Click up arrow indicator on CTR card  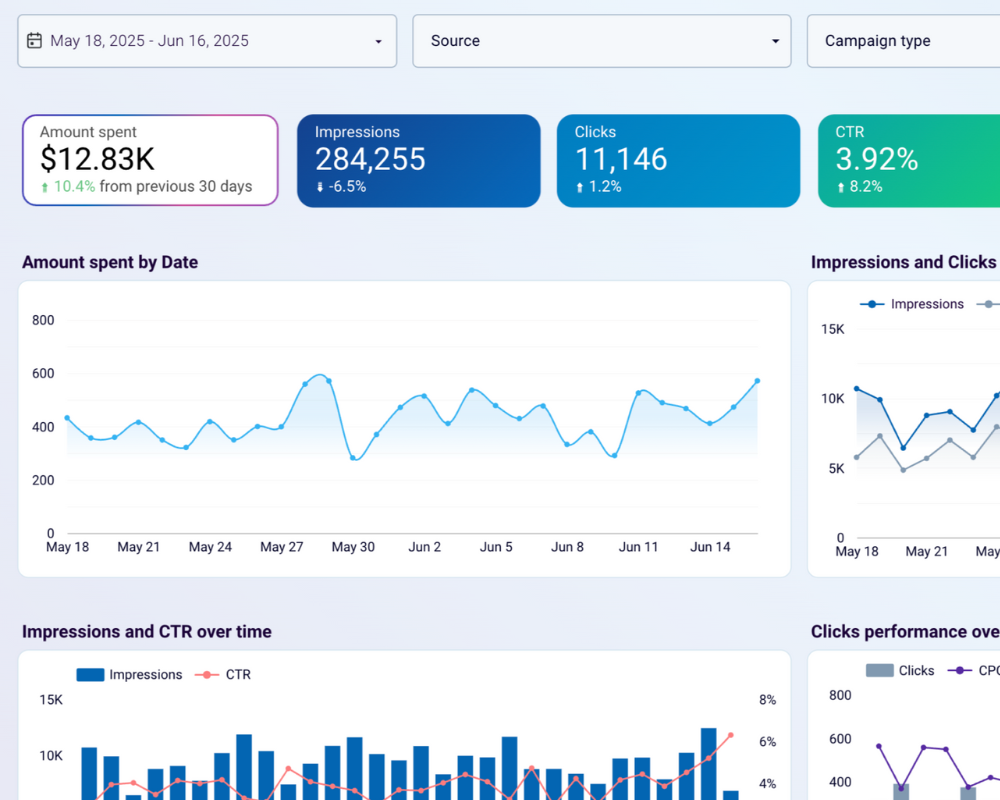[841, 187]
